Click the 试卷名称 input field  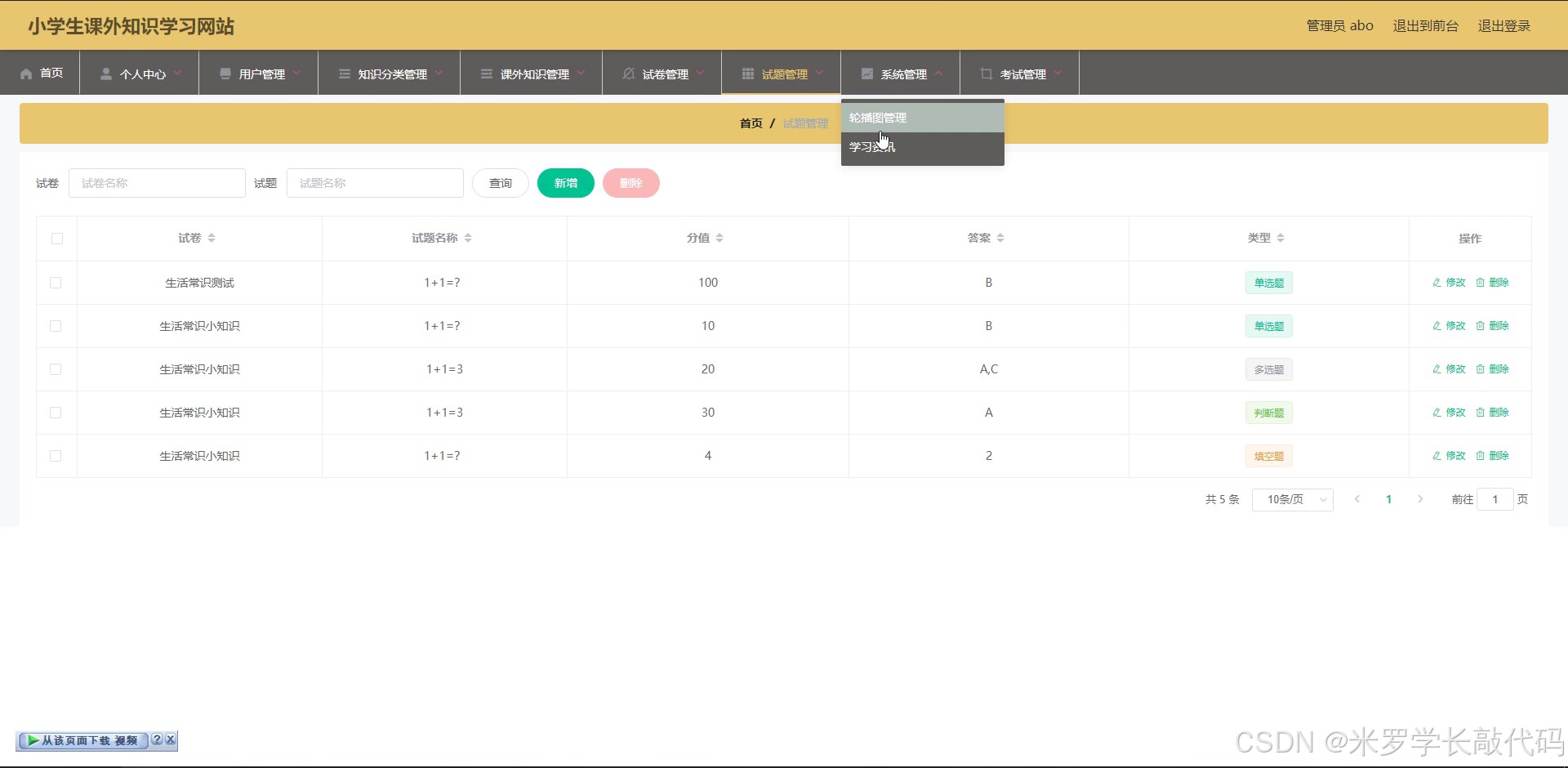click(157, 183)
